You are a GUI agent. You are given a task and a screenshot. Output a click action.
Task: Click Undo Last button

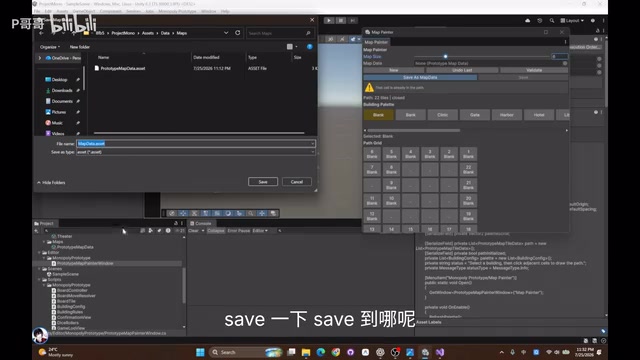[462, 70]
